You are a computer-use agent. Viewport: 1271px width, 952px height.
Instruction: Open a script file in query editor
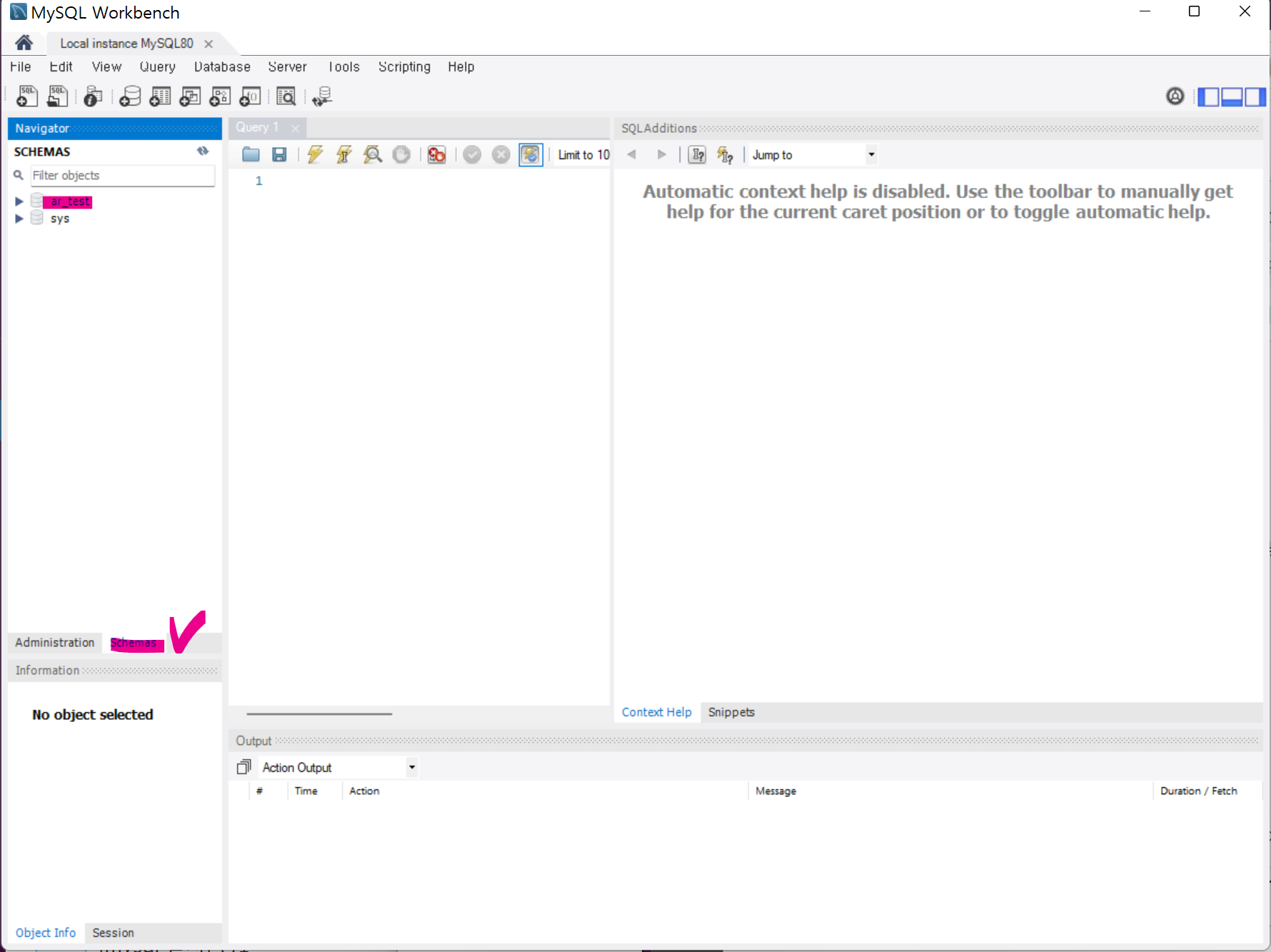[251, 154]
